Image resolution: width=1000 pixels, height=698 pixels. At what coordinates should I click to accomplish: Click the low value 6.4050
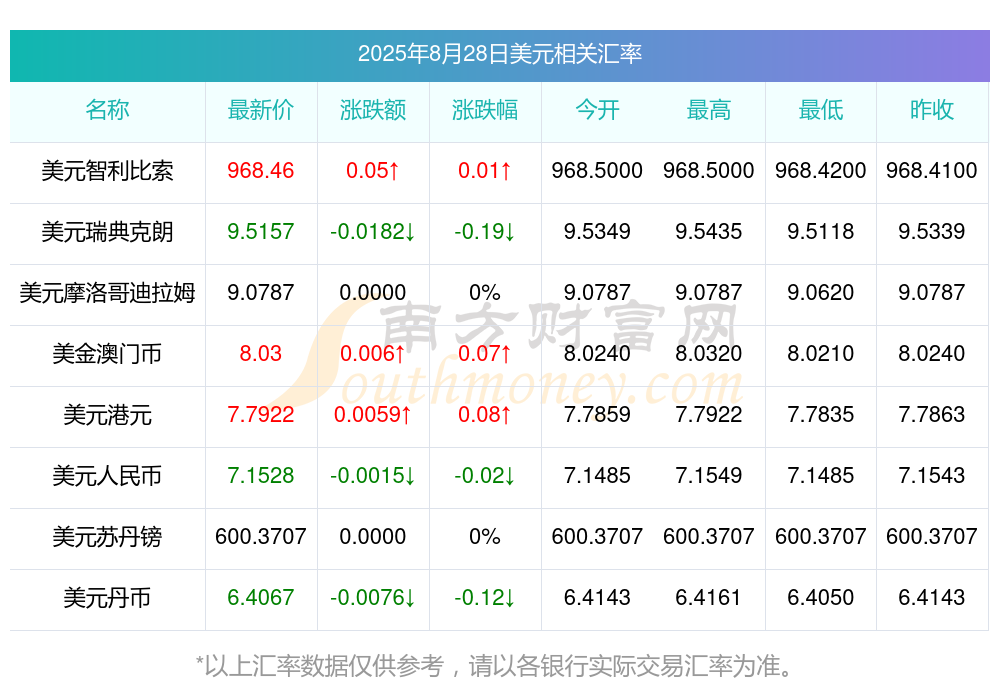coord(821,598)
